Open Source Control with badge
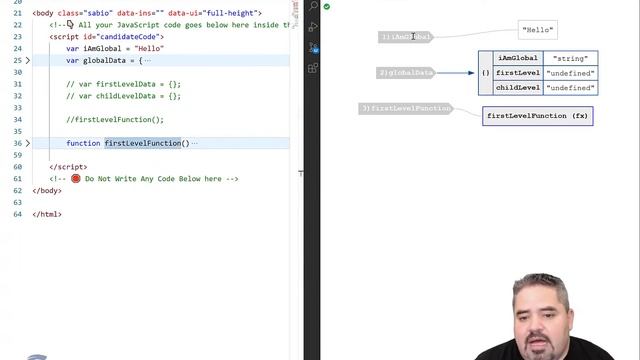The width and height of the screenshot is (640, 360). (x=313, y=47)
